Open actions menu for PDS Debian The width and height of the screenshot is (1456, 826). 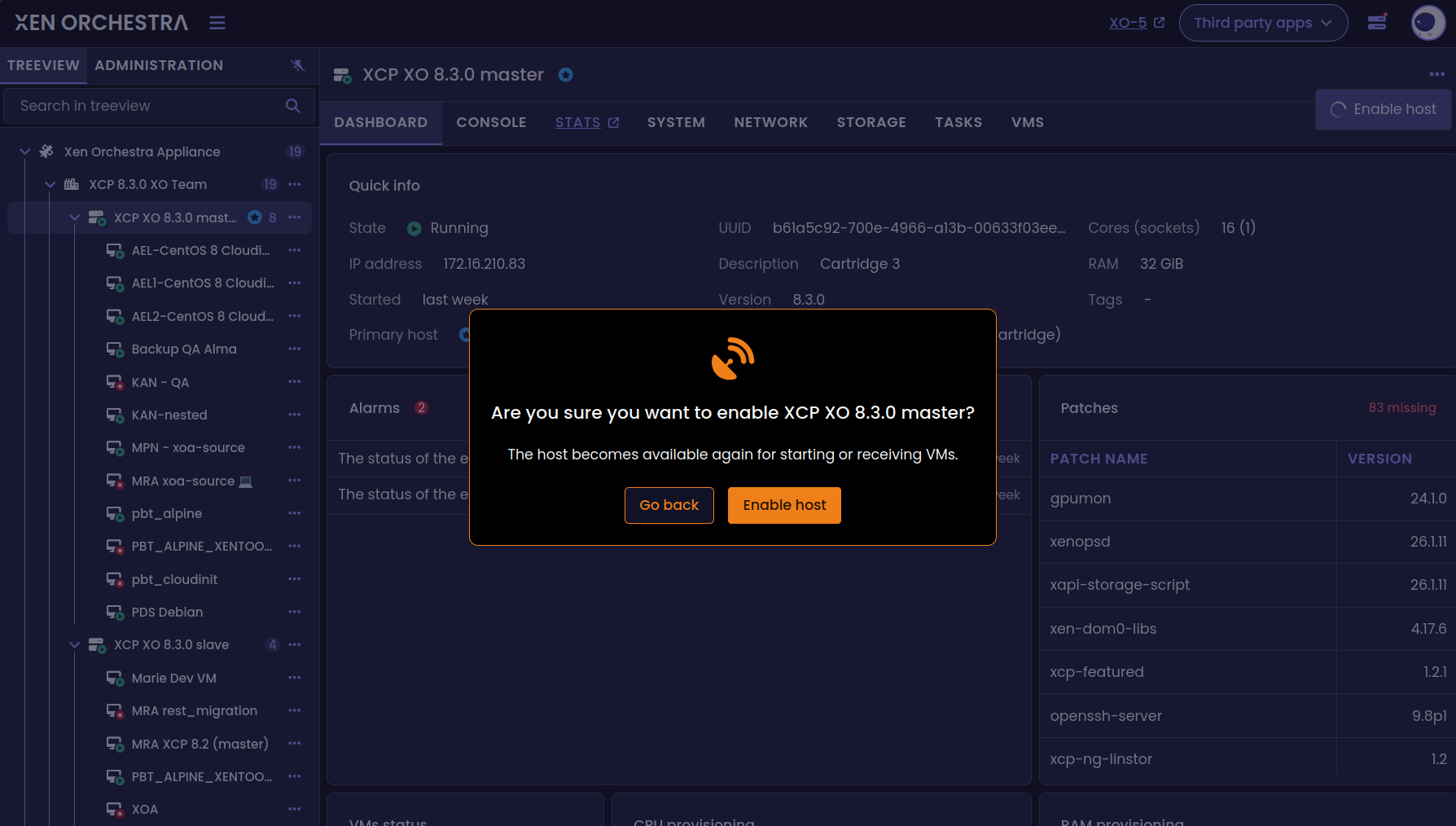[x=295, y=612]
